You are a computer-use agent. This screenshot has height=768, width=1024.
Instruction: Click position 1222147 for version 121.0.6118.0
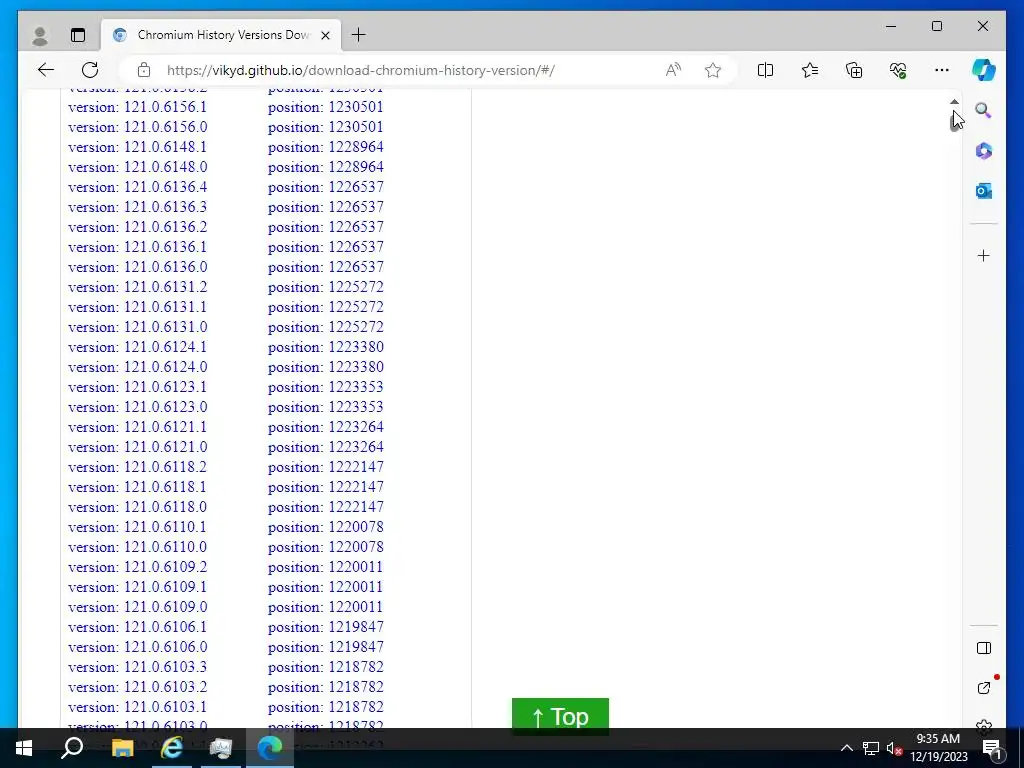click(x=325, y=507)
